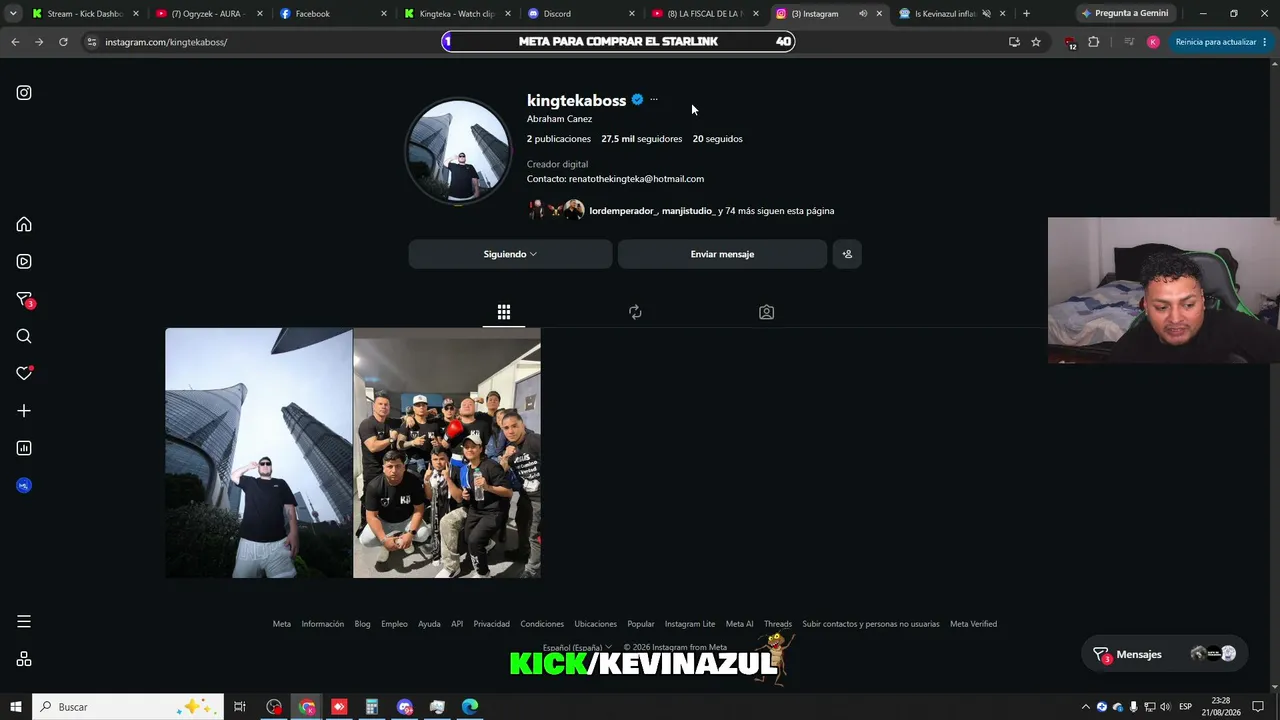This screenshot has width=1280, height=720.
Task: Open Microsoft Edge from the taskbar
Action: click(470, 707)
